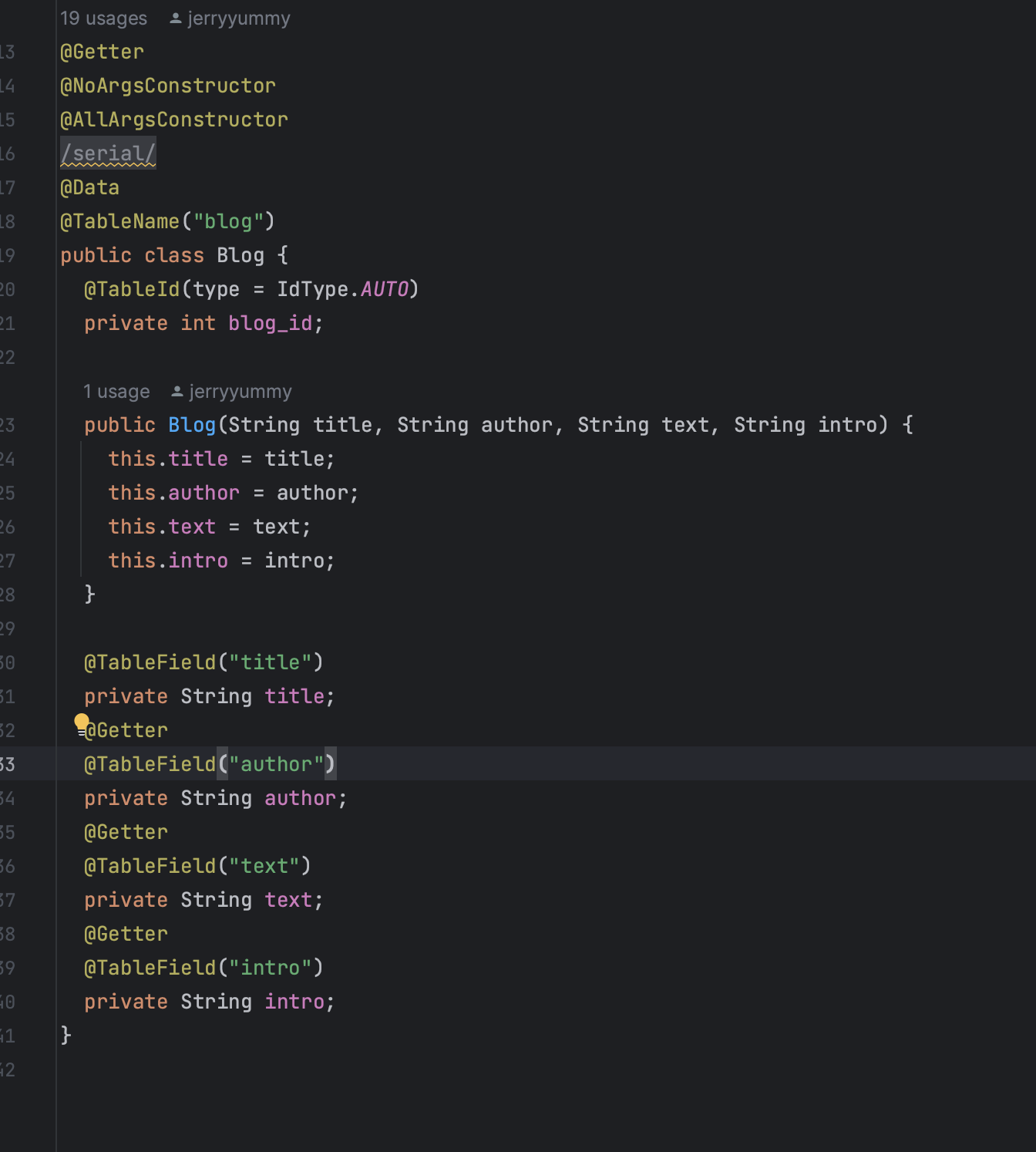The height and width of the screenshot is (1152, 1036).
Task: Open the "19 usages" inlay hint
Action: (x=103, y=19)
